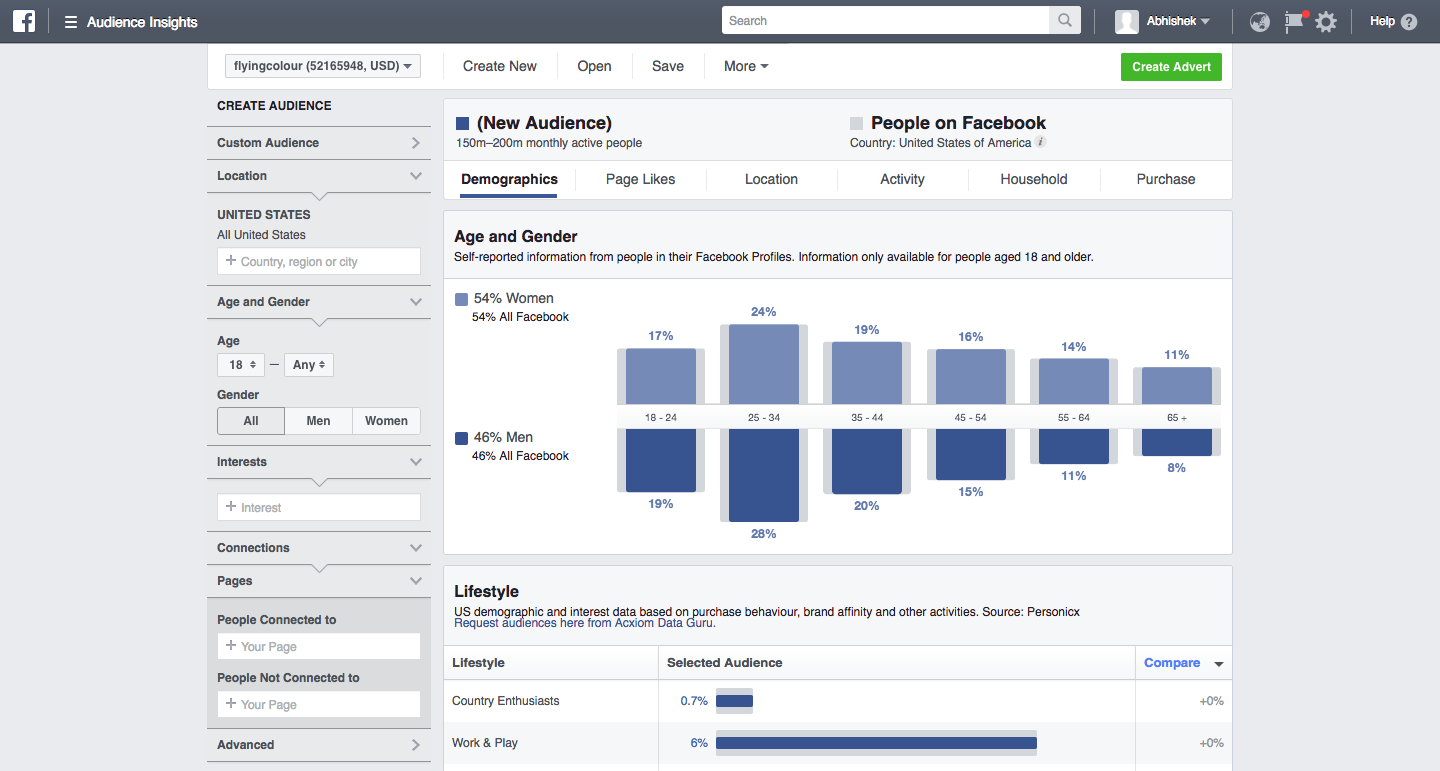This screenshot has width=1440, height=771.
Task: Switch to the Household tab
Action: coord(1034,179)
